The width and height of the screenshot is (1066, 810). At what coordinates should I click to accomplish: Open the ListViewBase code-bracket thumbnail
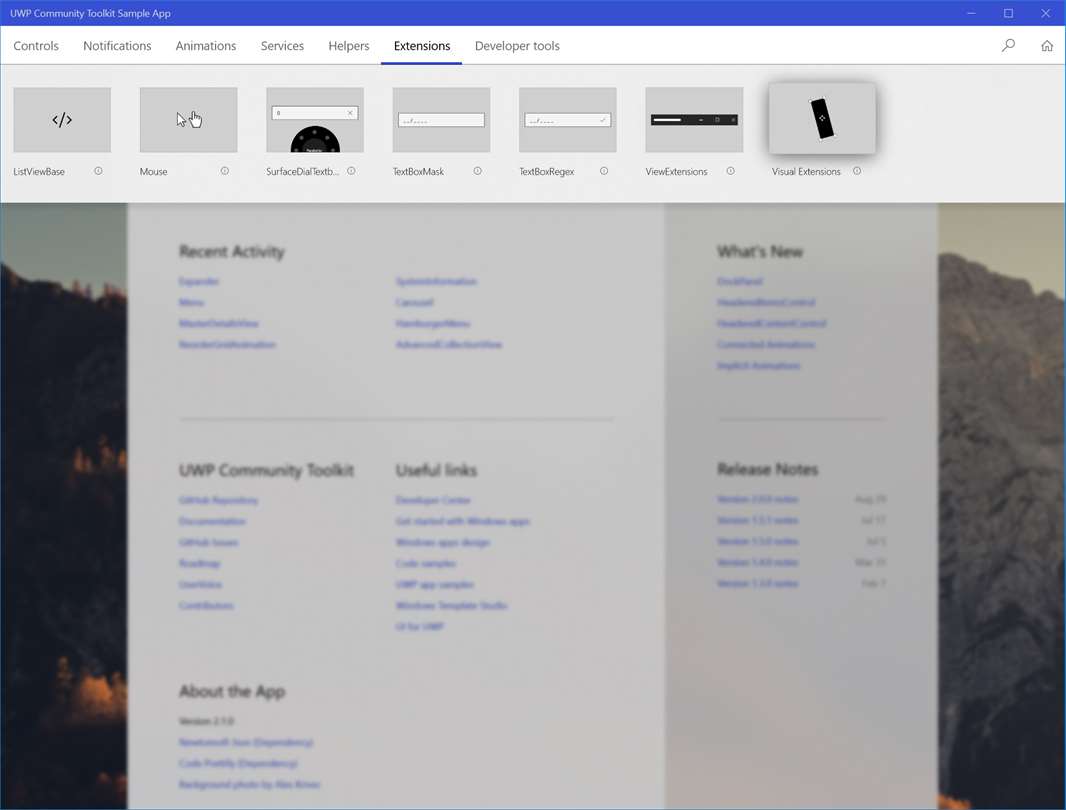pos(62,120)
